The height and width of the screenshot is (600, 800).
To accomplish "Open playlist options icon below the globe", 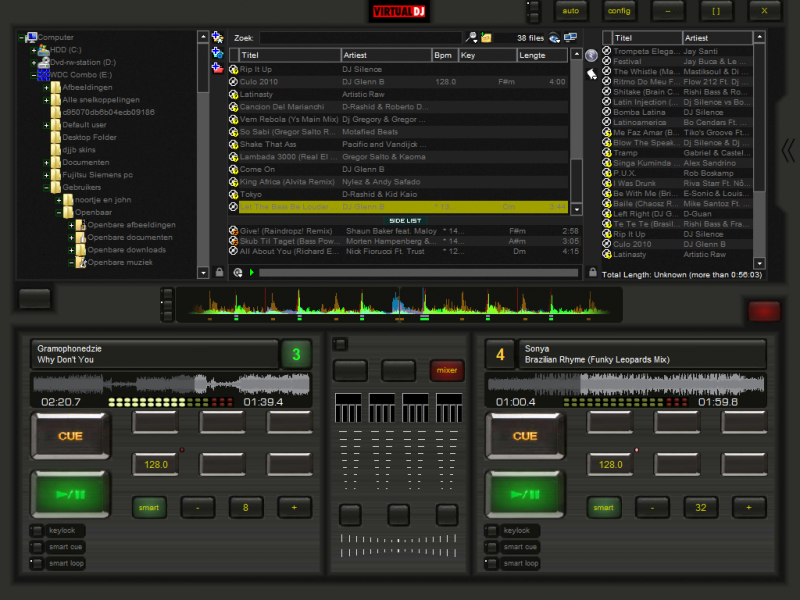I will click(x=592, y=74).
